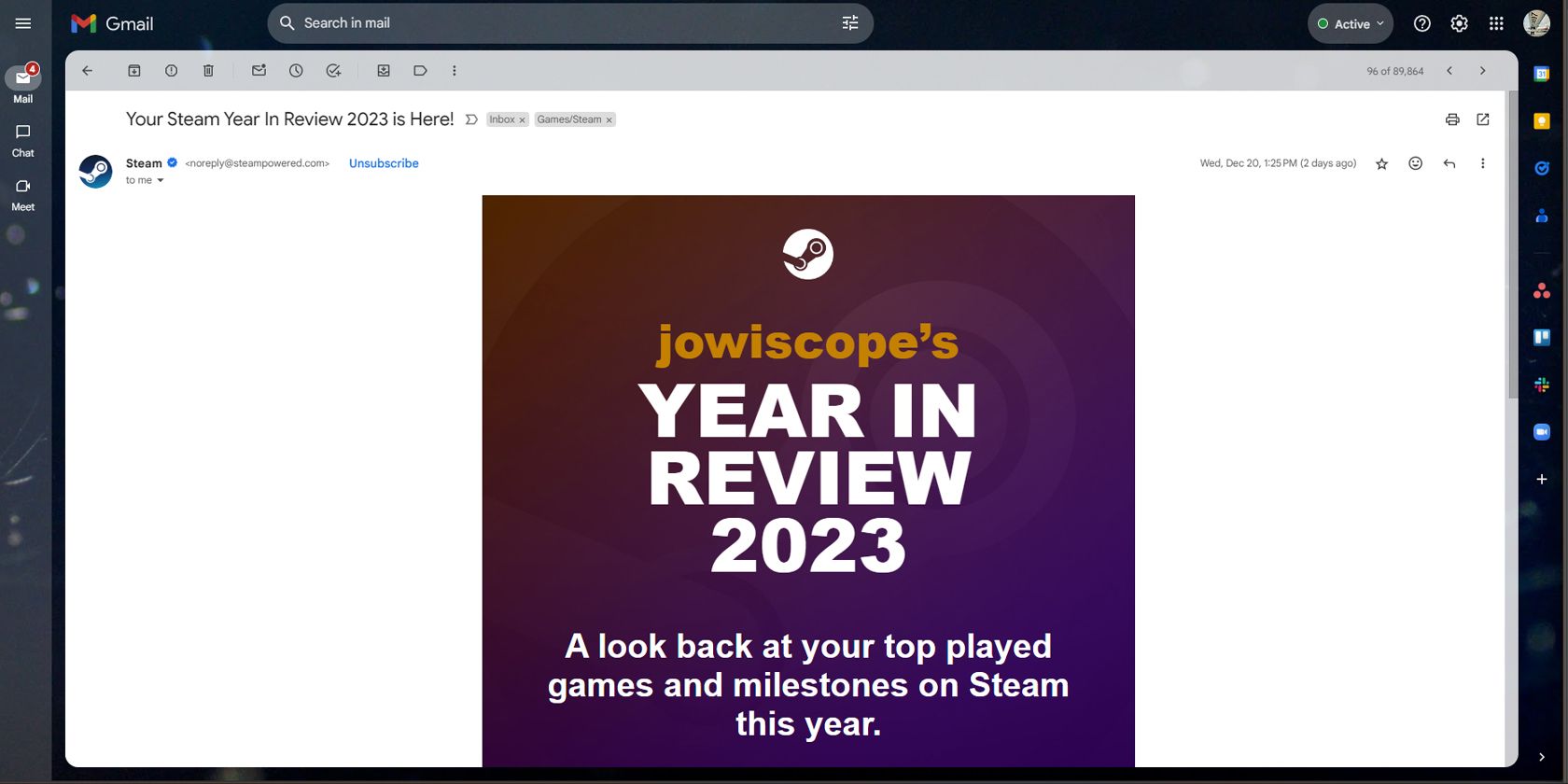This screenshot has height=784, width=1568.
Task: Add email to Tasks
Action: (x=333, y=71)
